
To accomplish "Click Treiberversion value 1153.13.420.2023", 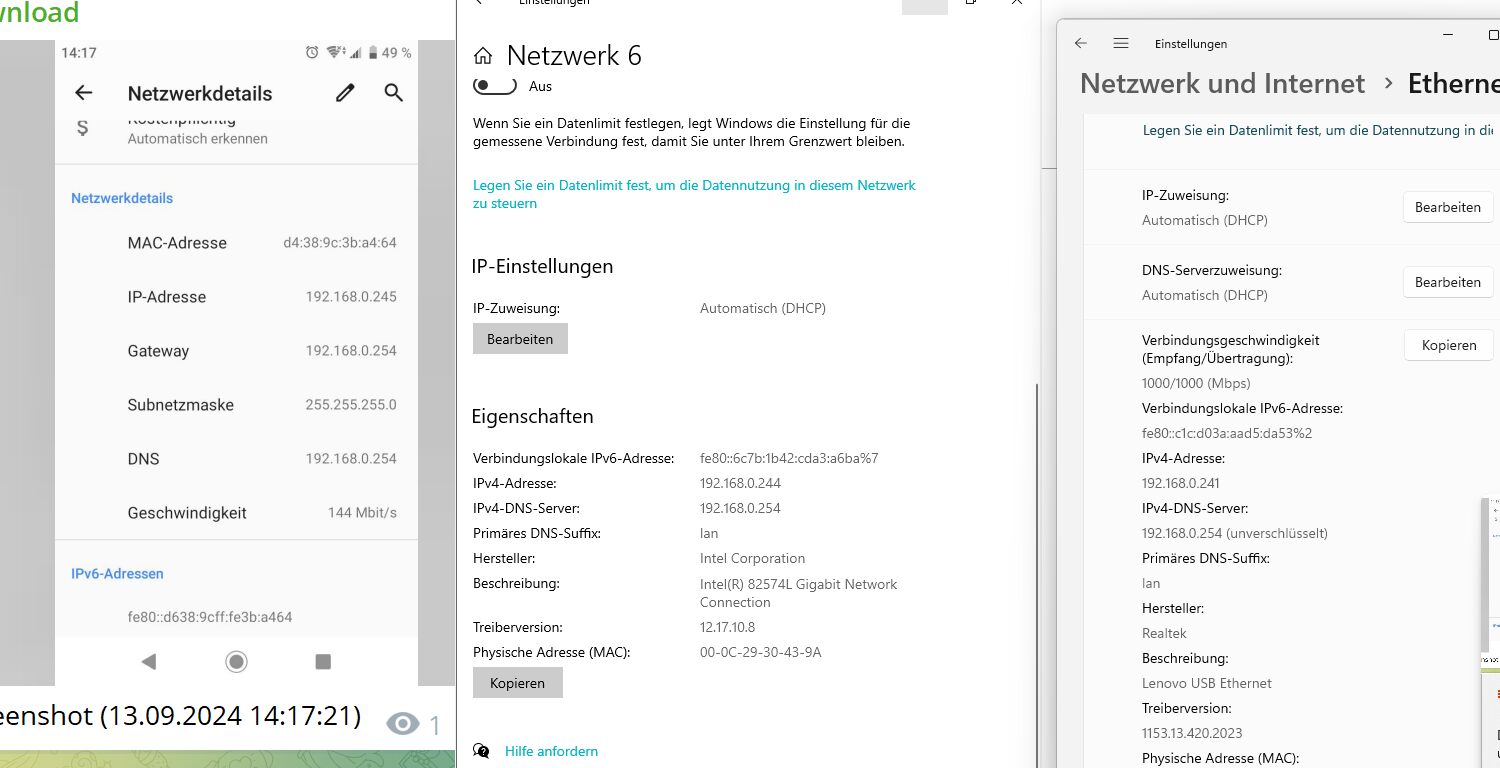I will [1192, 733].
